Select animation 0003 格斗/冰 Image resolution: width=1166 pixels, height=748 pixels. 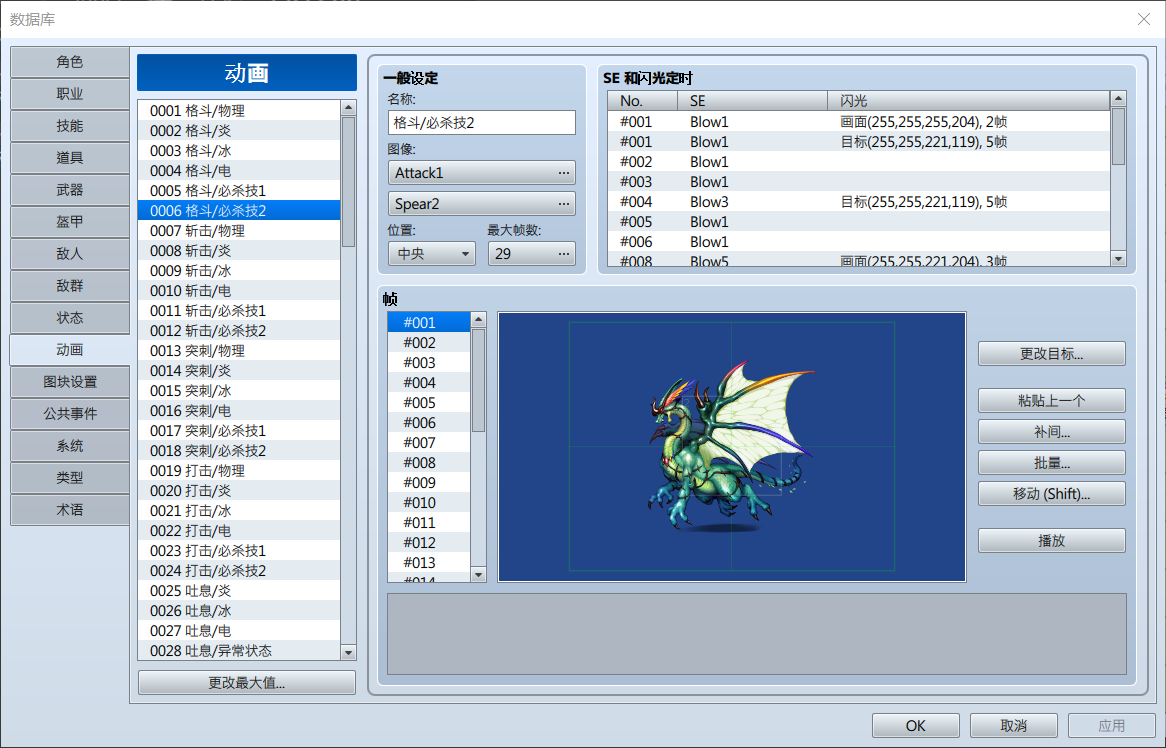[239, 151]
